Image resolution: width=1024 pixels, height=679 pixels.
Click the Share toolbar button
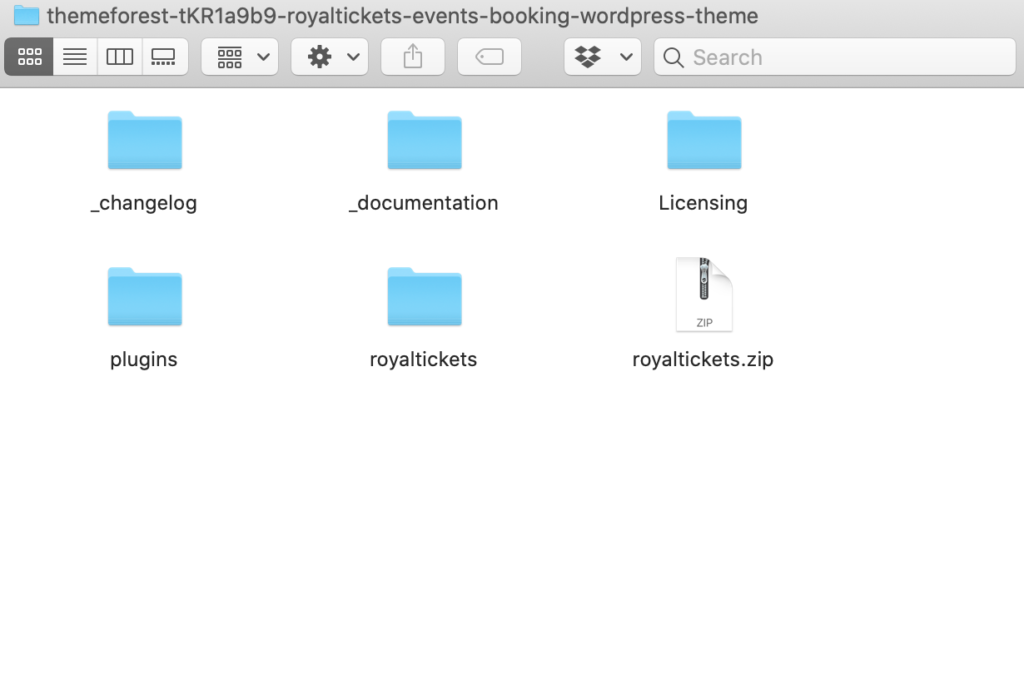tap(413, 57)
